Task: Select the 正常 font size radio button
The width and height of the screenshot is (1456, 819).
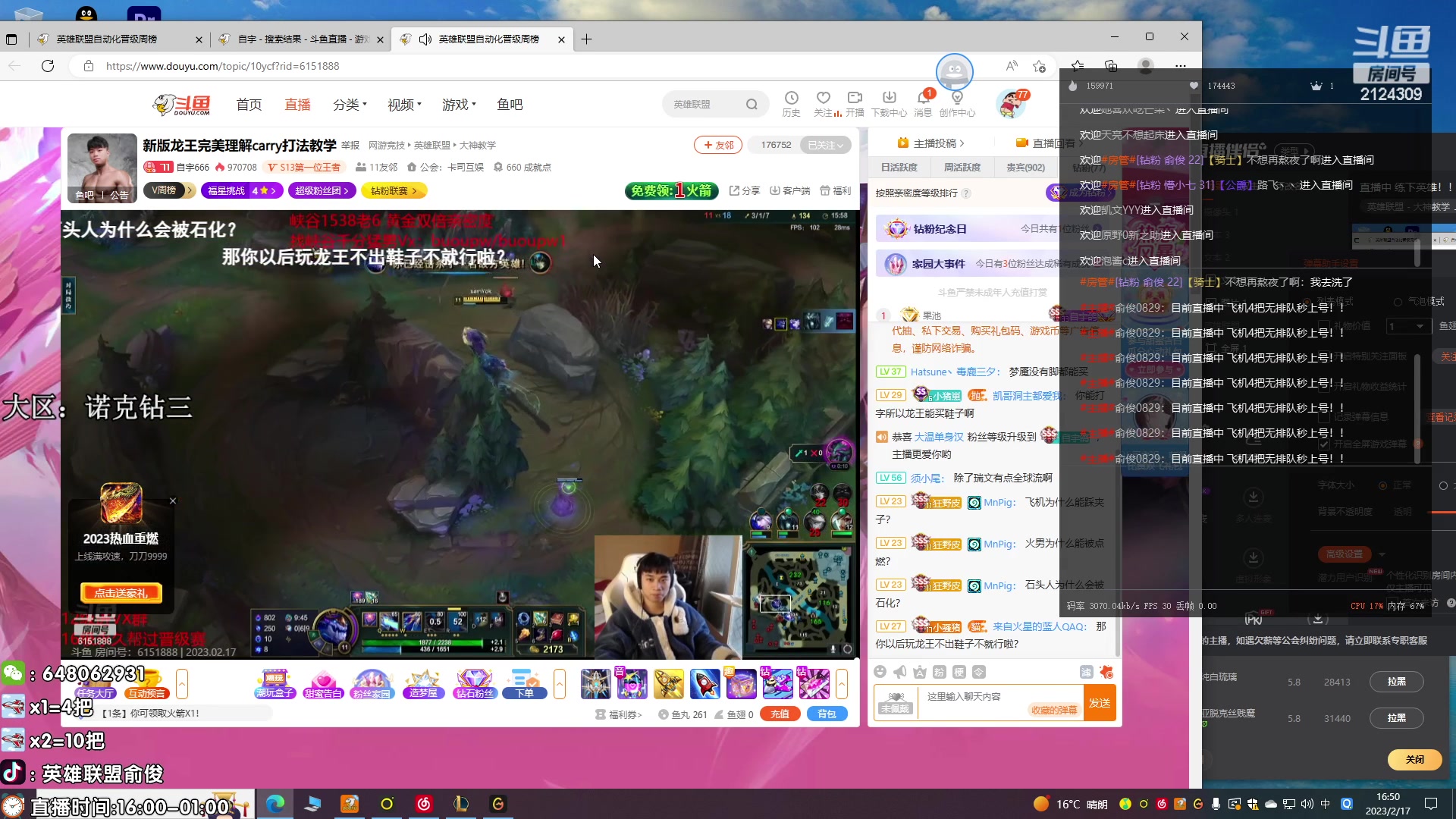Action: pos(1383,485)
